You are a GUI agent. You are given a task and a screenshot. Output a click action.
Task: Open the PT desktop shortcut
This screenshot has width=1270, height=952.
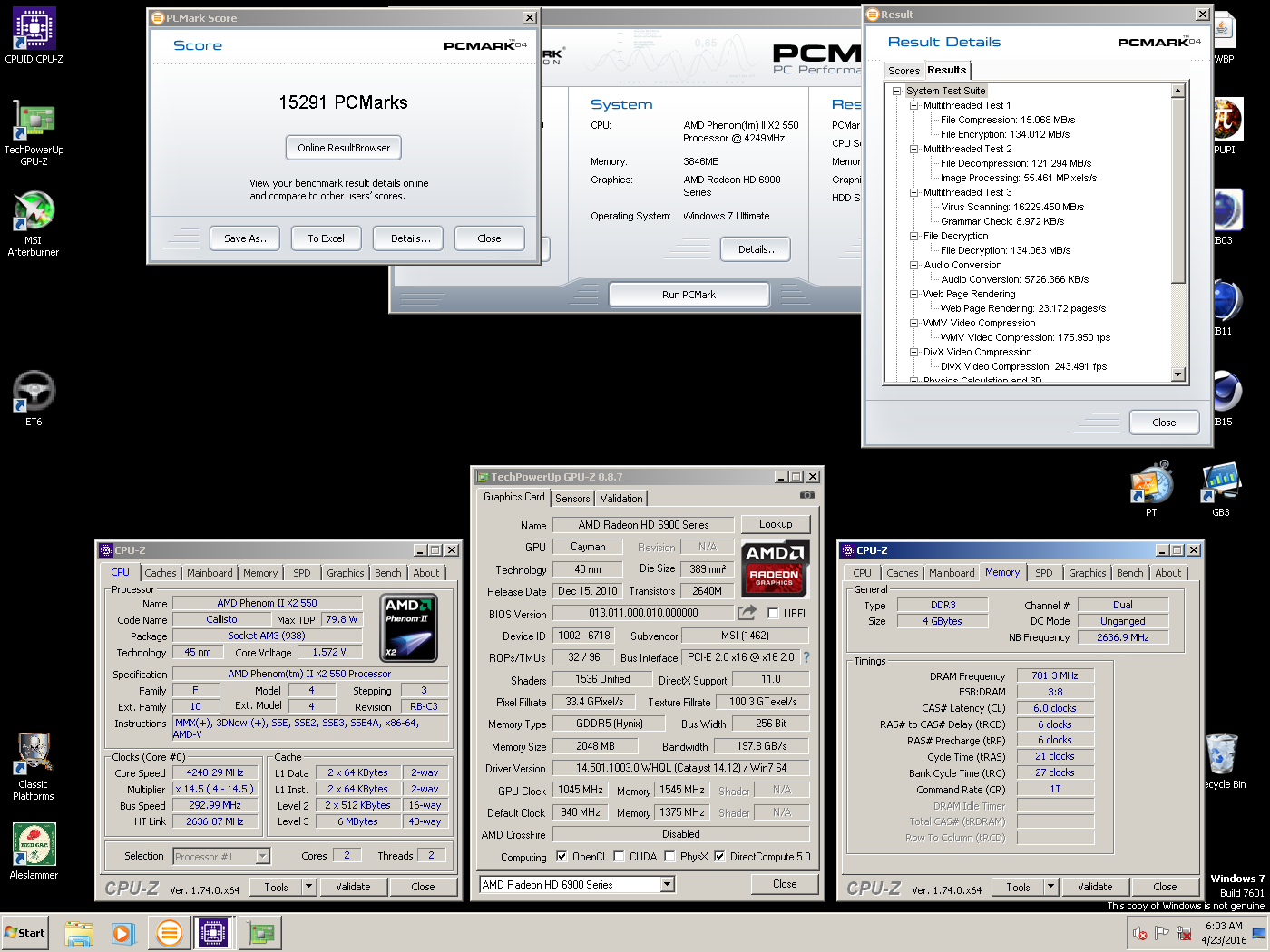[x=1151, y=488]
